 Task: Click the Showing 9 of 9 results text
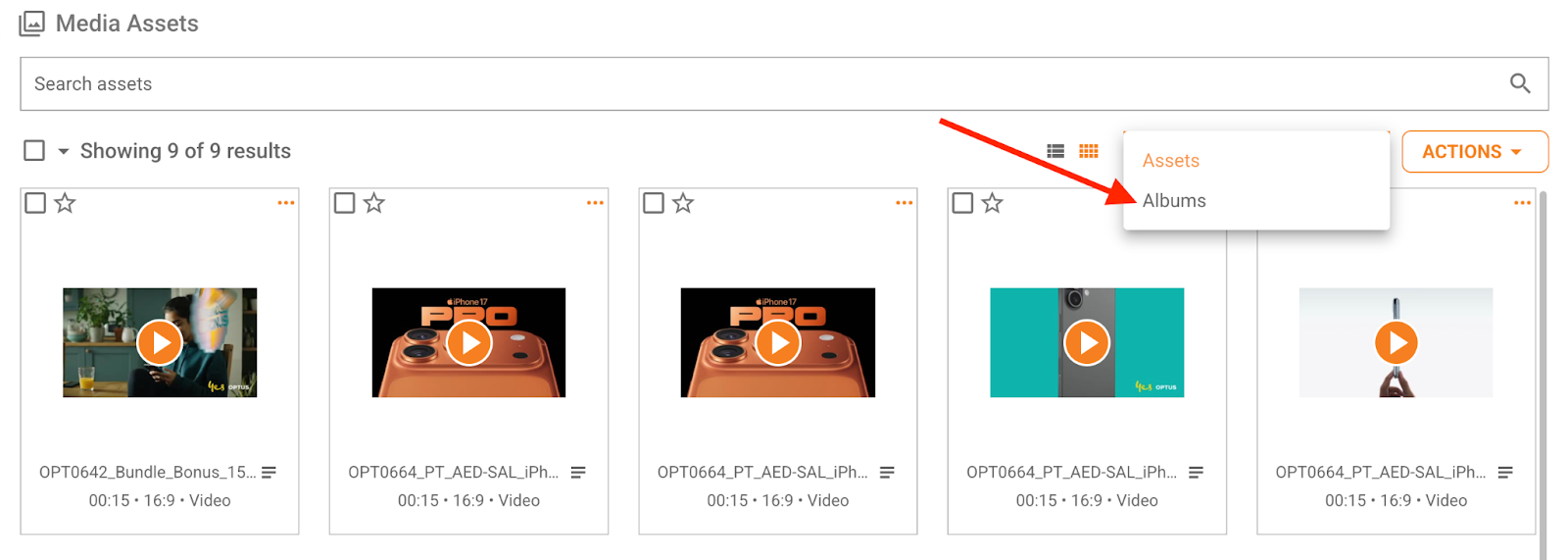185,151
